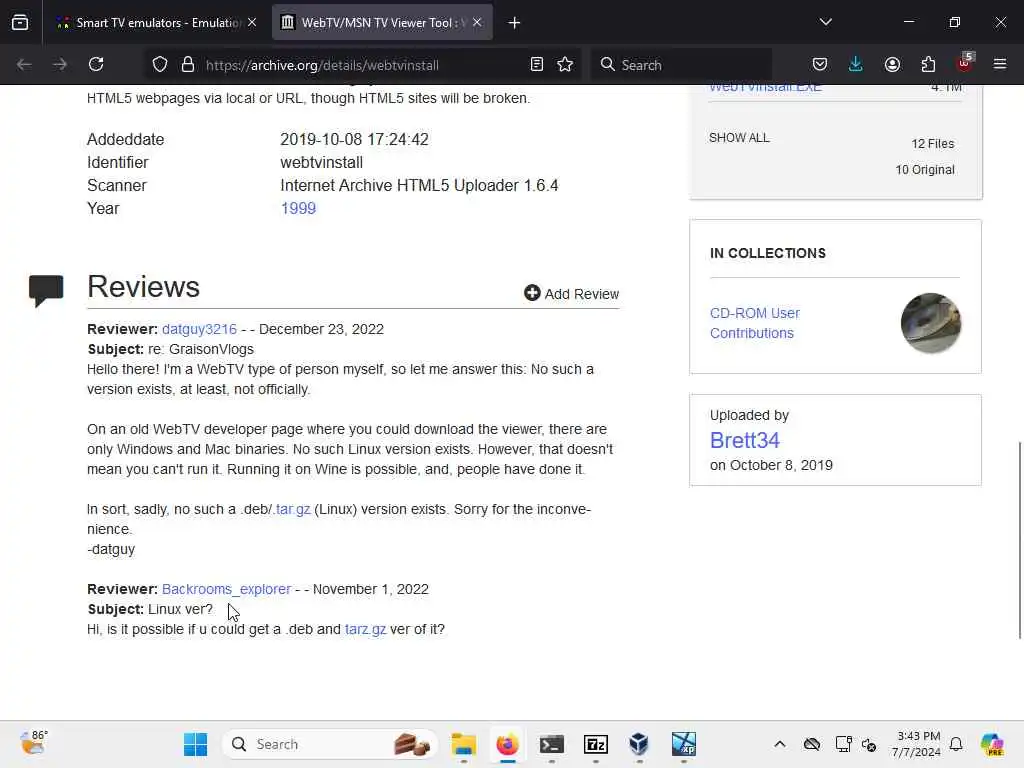Close the Smart TV emulators tab
The height and width of the screenshot is (768, 1024).
252,23
